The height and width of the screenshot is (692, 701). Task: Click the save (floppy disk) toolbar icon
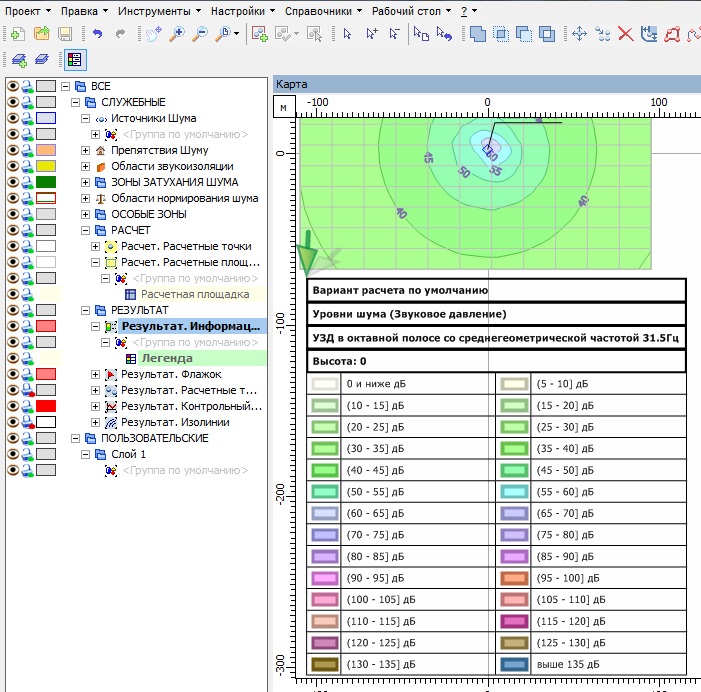[65, 34]
